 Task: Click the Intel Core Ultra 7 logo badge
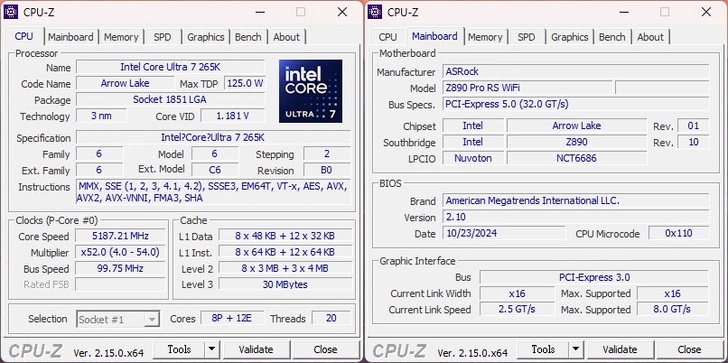point(311,91)
